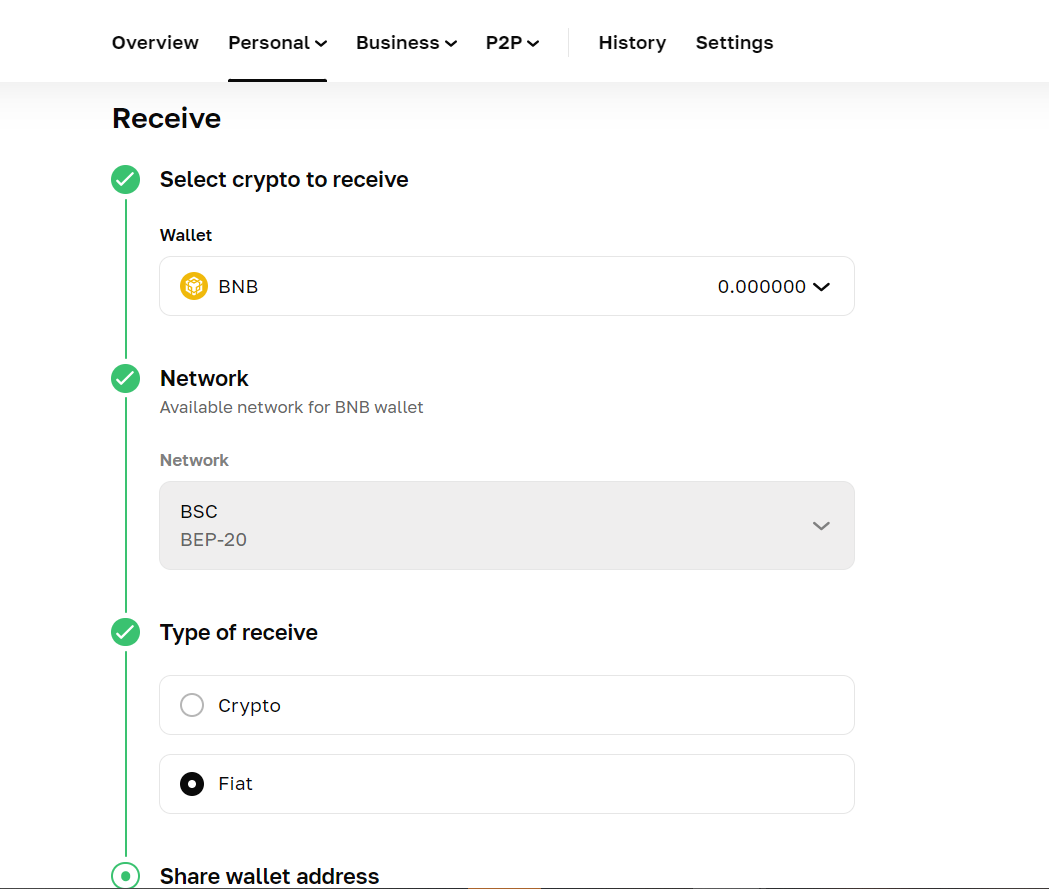This screenshot has width=1049, height=889.
Task: Select the Crypto radio button
Action: [x=192, y=705]
